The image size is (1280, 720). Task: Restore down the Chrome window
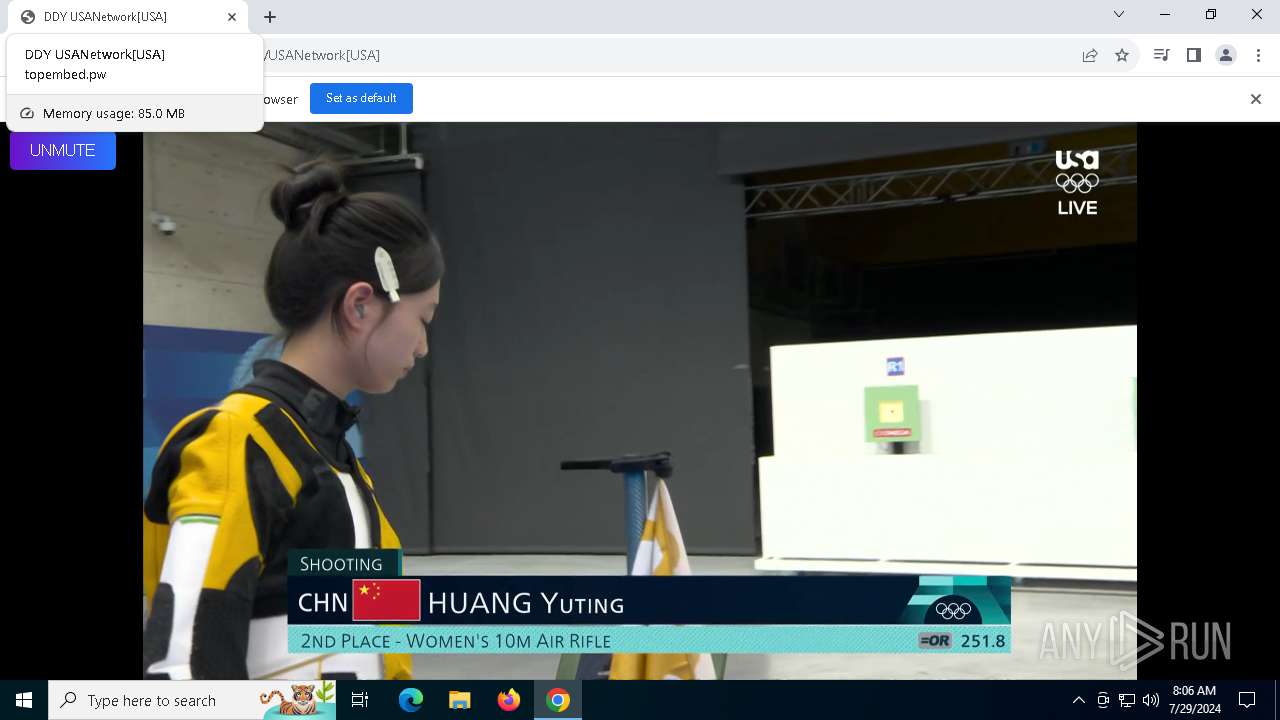tap(1211, 15)
